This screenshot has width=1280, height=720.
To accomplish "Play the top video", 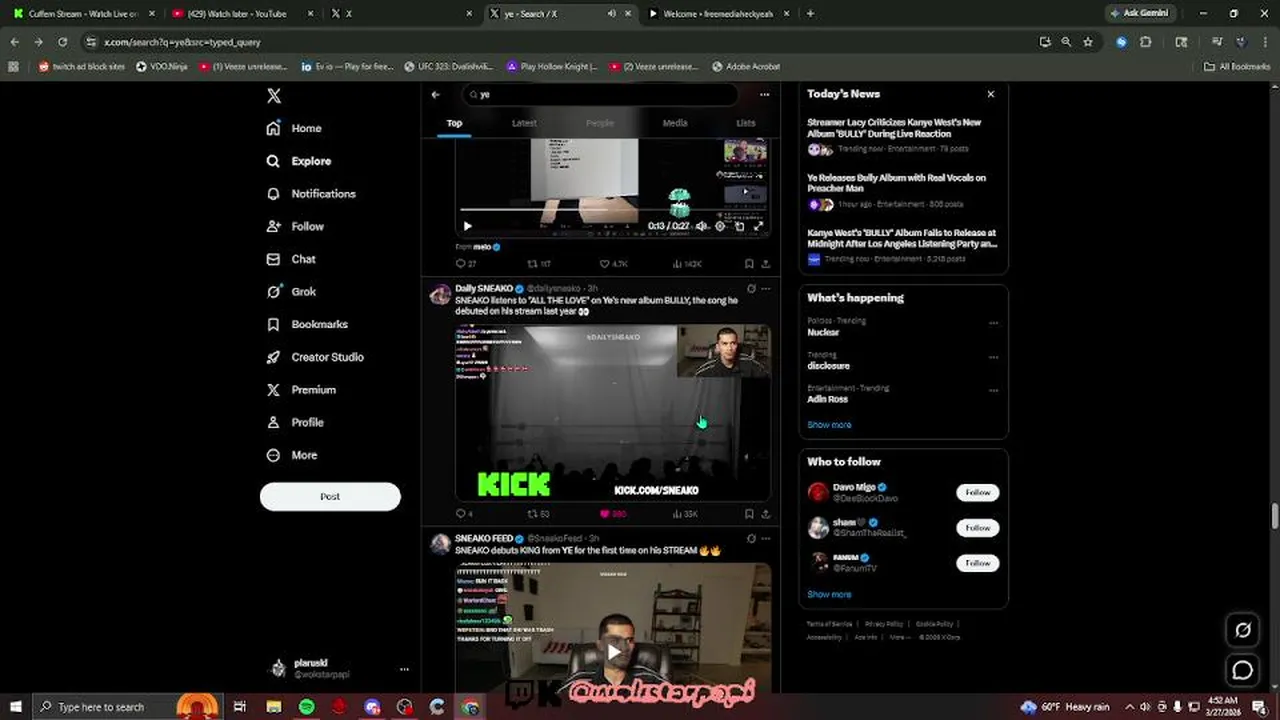I will 467,226.
